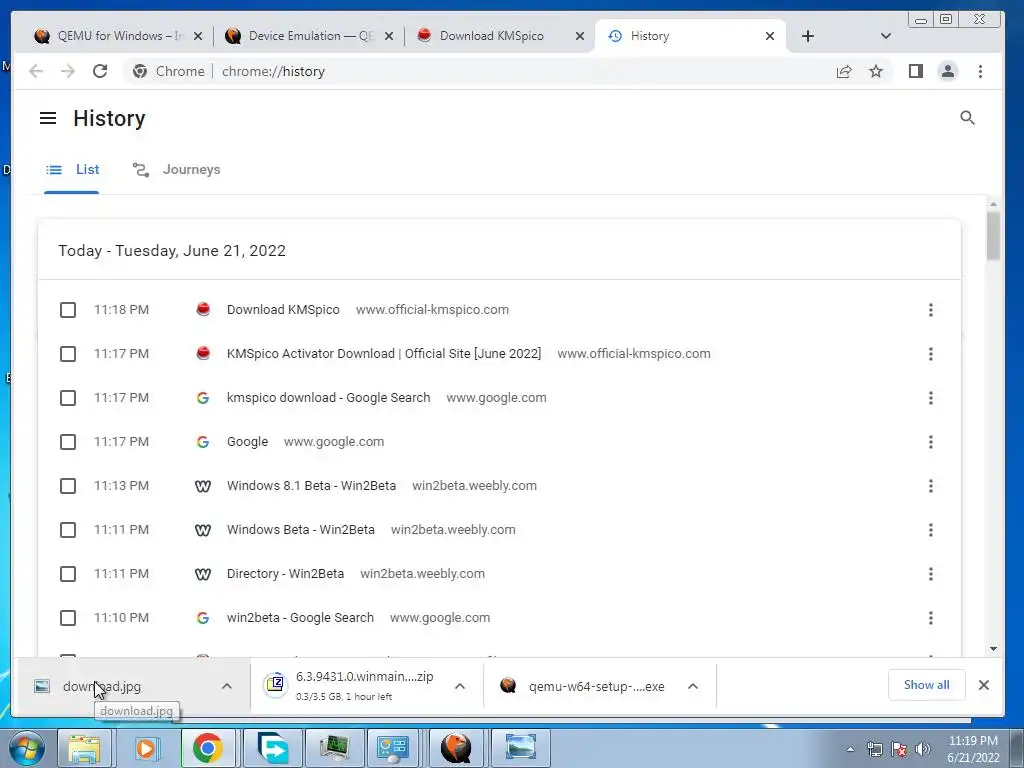Expand options for download.jpg download

(x=227, y=686)
